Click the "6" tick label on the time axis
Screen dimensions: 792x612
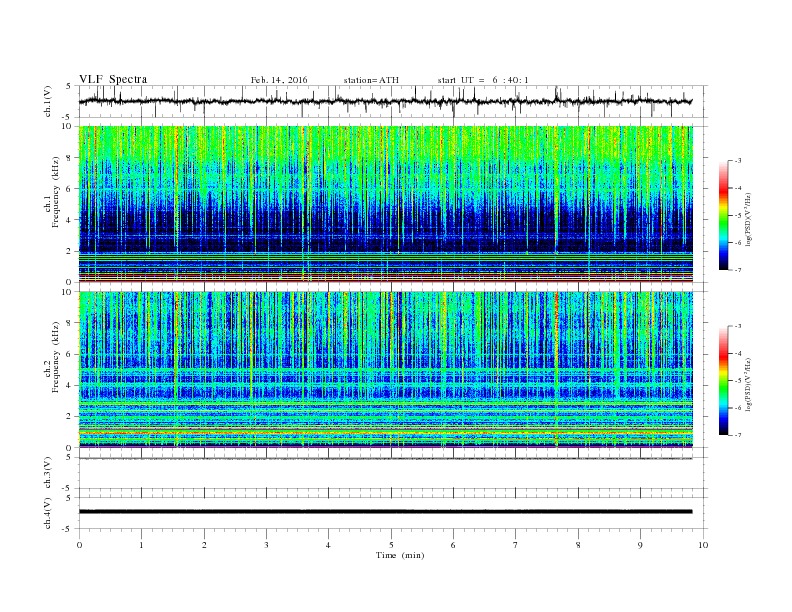click(453, 545)
